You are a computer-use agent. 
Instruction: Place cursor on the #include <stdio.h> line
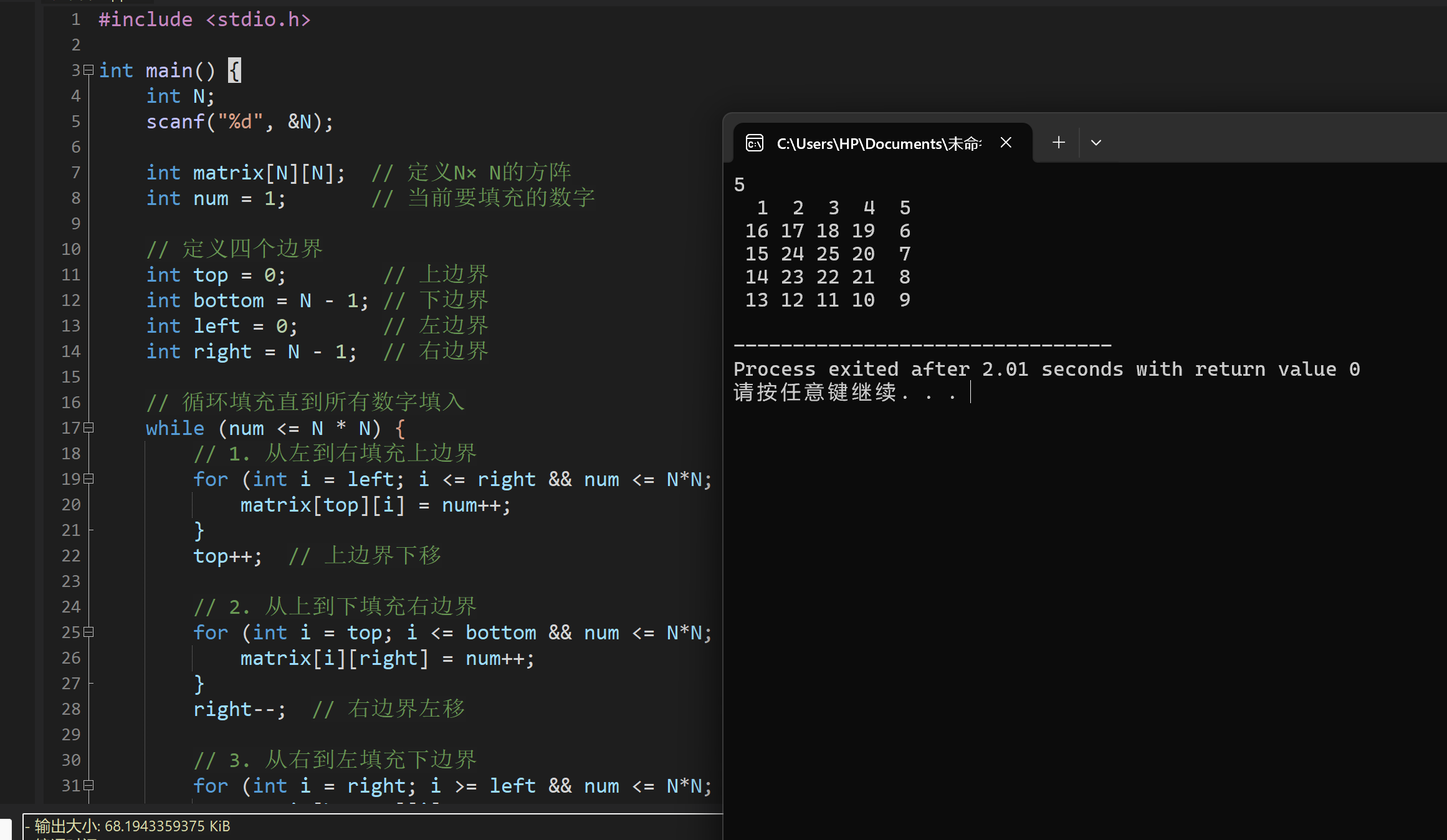click(x=204, y=19)
